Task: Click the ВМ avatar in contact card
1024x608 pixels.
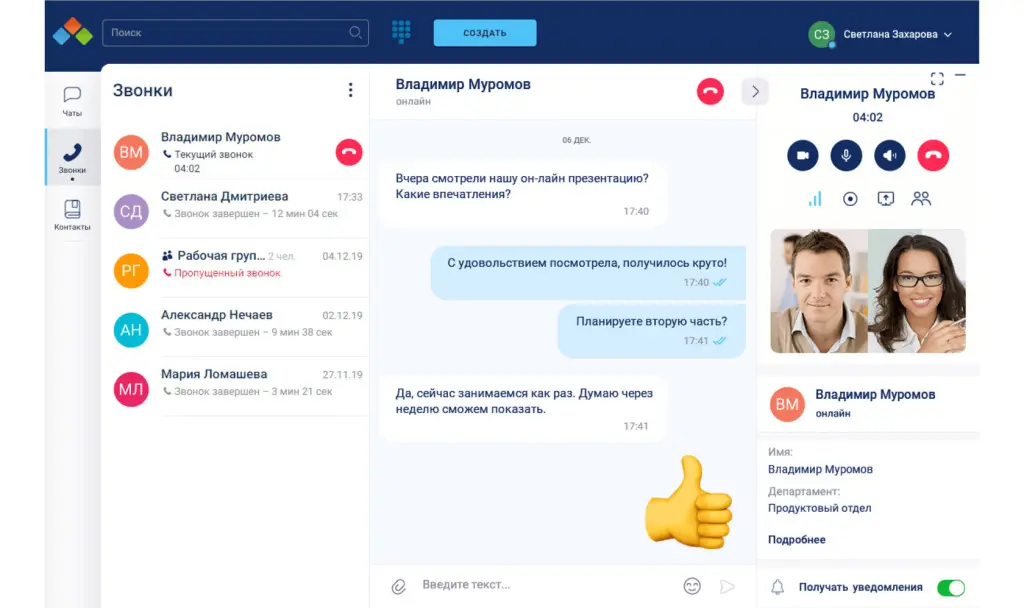Action: click(x=787, y=404)
